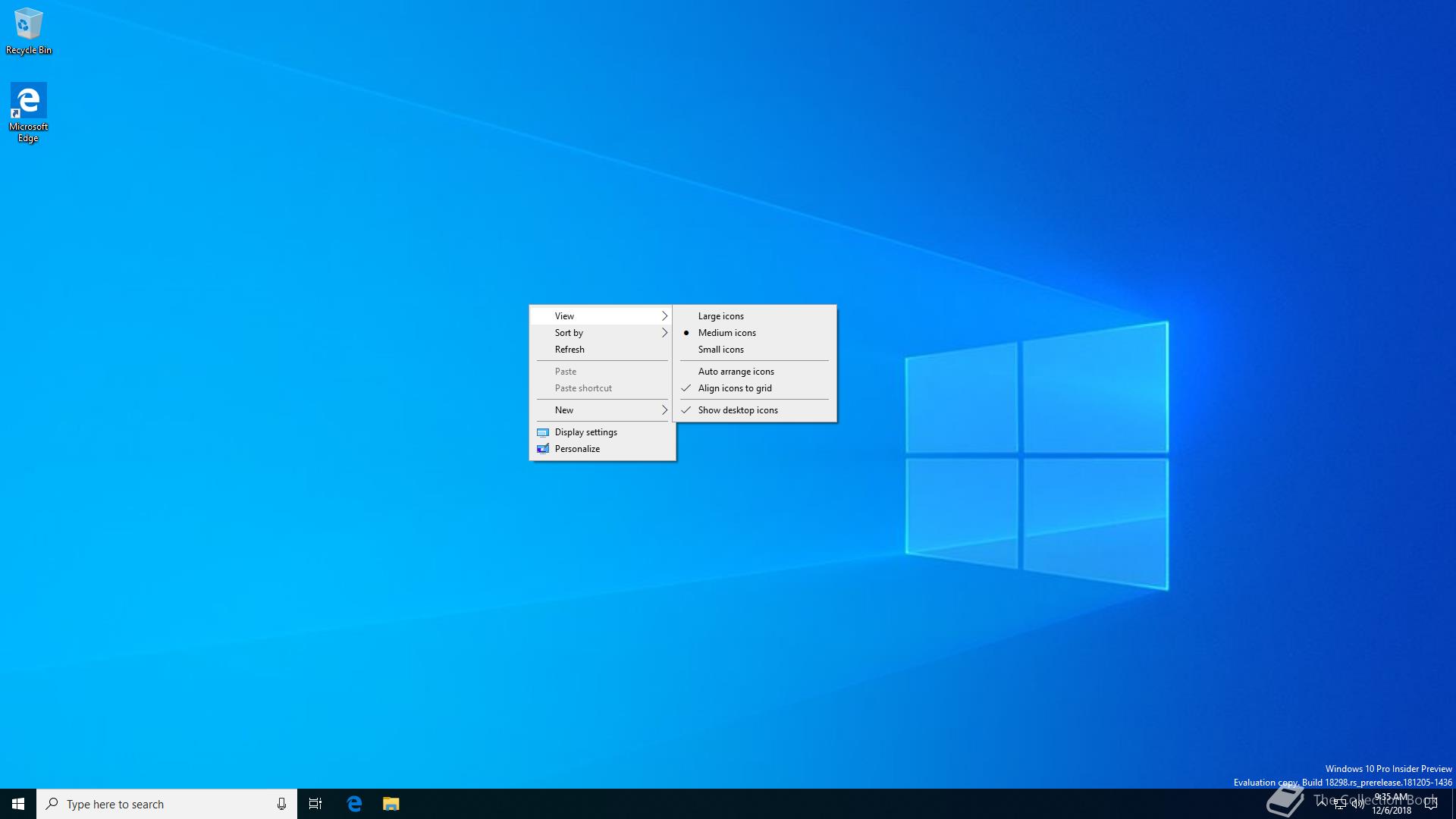The height and width of the screenshot is (819, 1456).
Task: Launch Edge from the taskbar
Action: pos(354,804)
